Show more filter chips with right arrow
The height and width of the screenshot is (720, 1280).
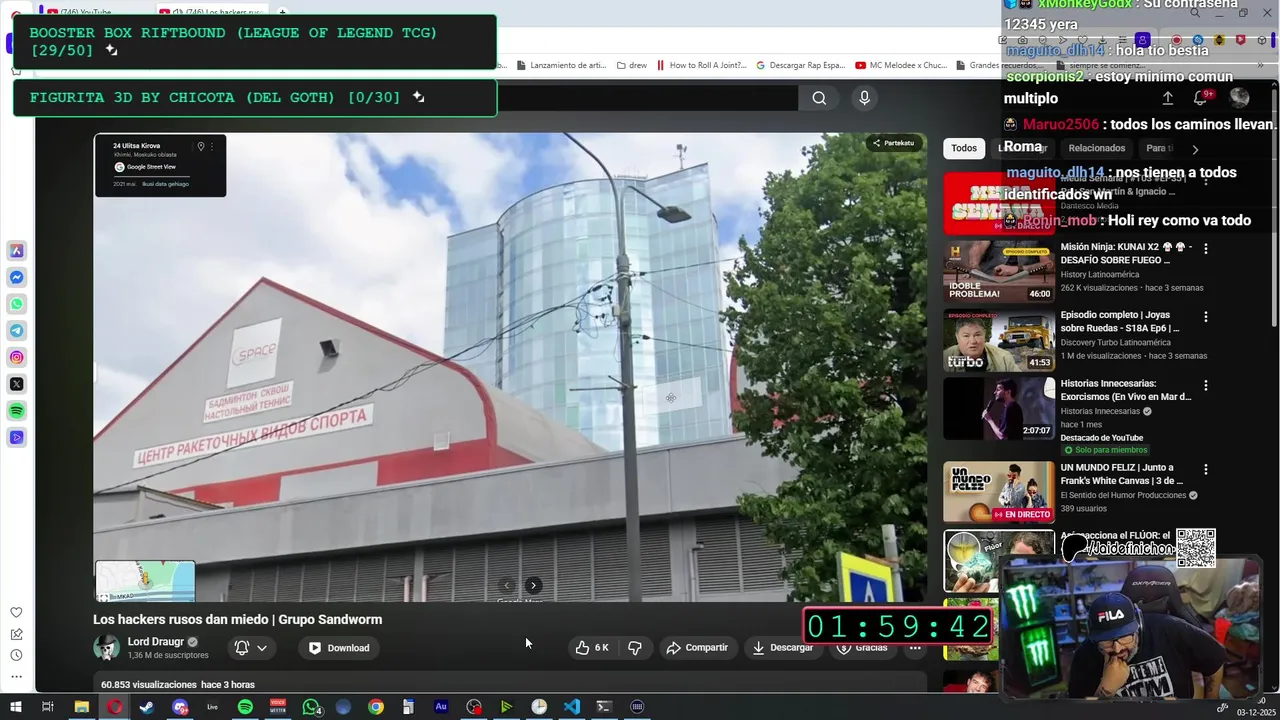[1195, 149]
